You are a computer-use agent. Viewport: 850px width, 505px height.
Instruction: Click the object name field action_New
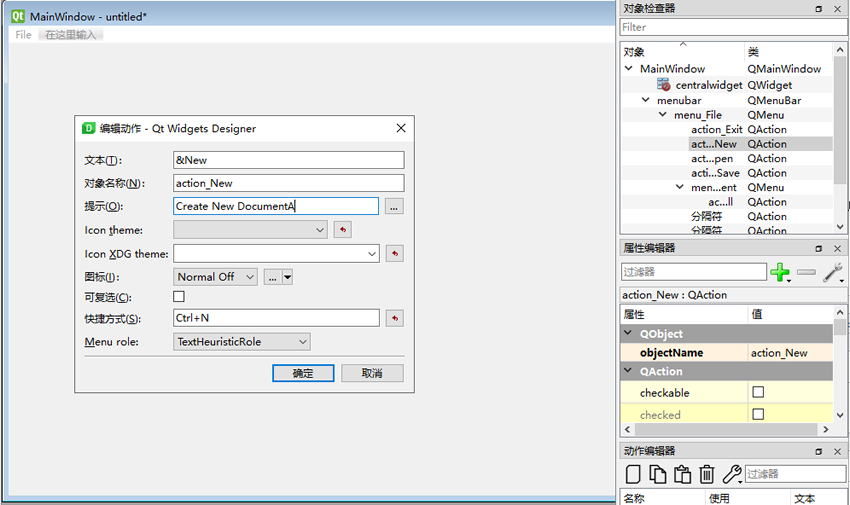289,183
